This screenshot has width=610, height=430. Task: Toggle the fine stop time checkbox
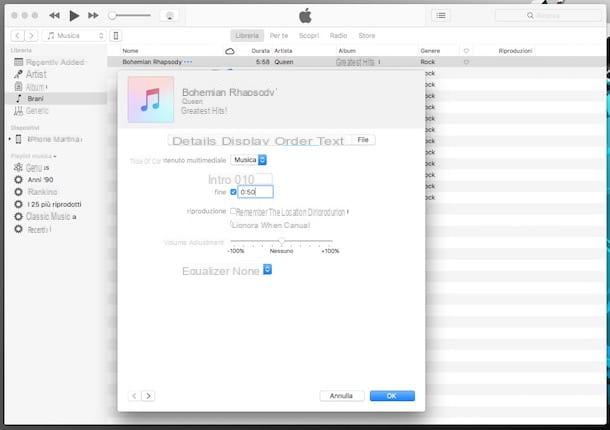233,192
